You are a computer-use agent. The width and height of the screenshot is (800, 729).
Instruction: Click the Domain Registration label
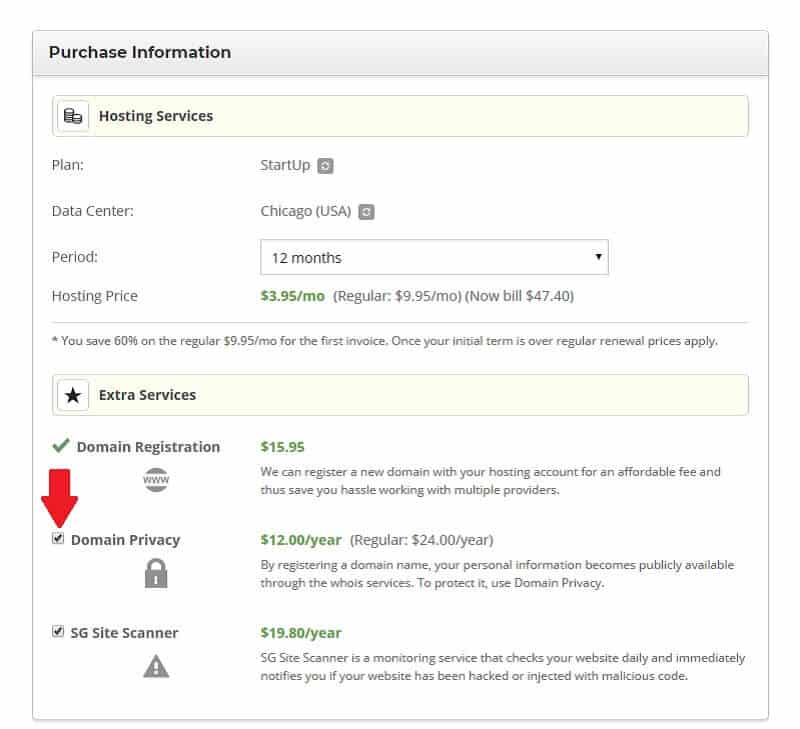[x=148, y=447]
